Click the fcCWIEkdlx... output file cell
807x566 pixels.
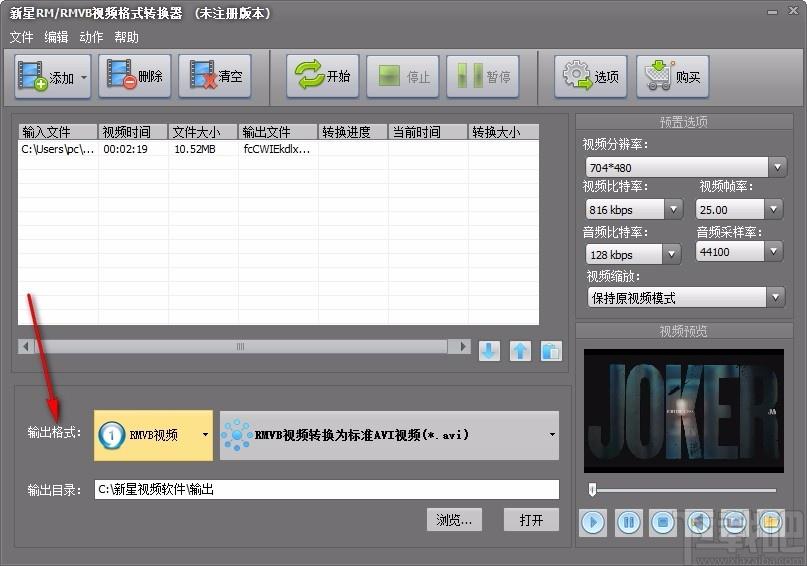(x=277, y=149)
